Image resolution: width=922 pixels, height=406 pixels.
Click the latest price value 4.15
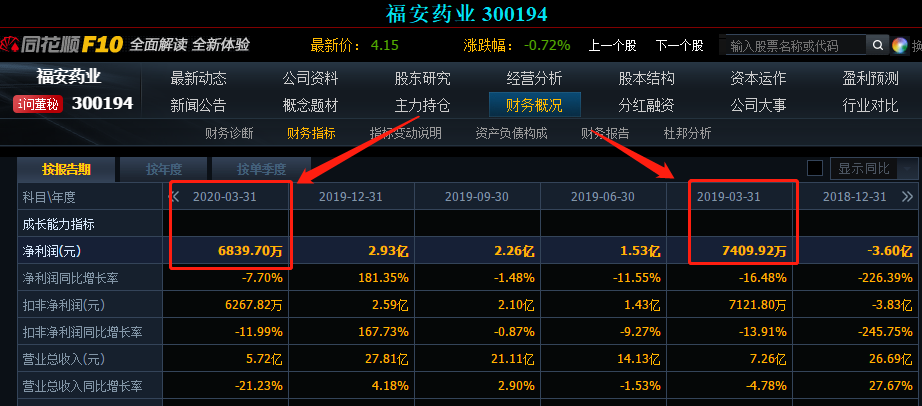tap(385, 45)
